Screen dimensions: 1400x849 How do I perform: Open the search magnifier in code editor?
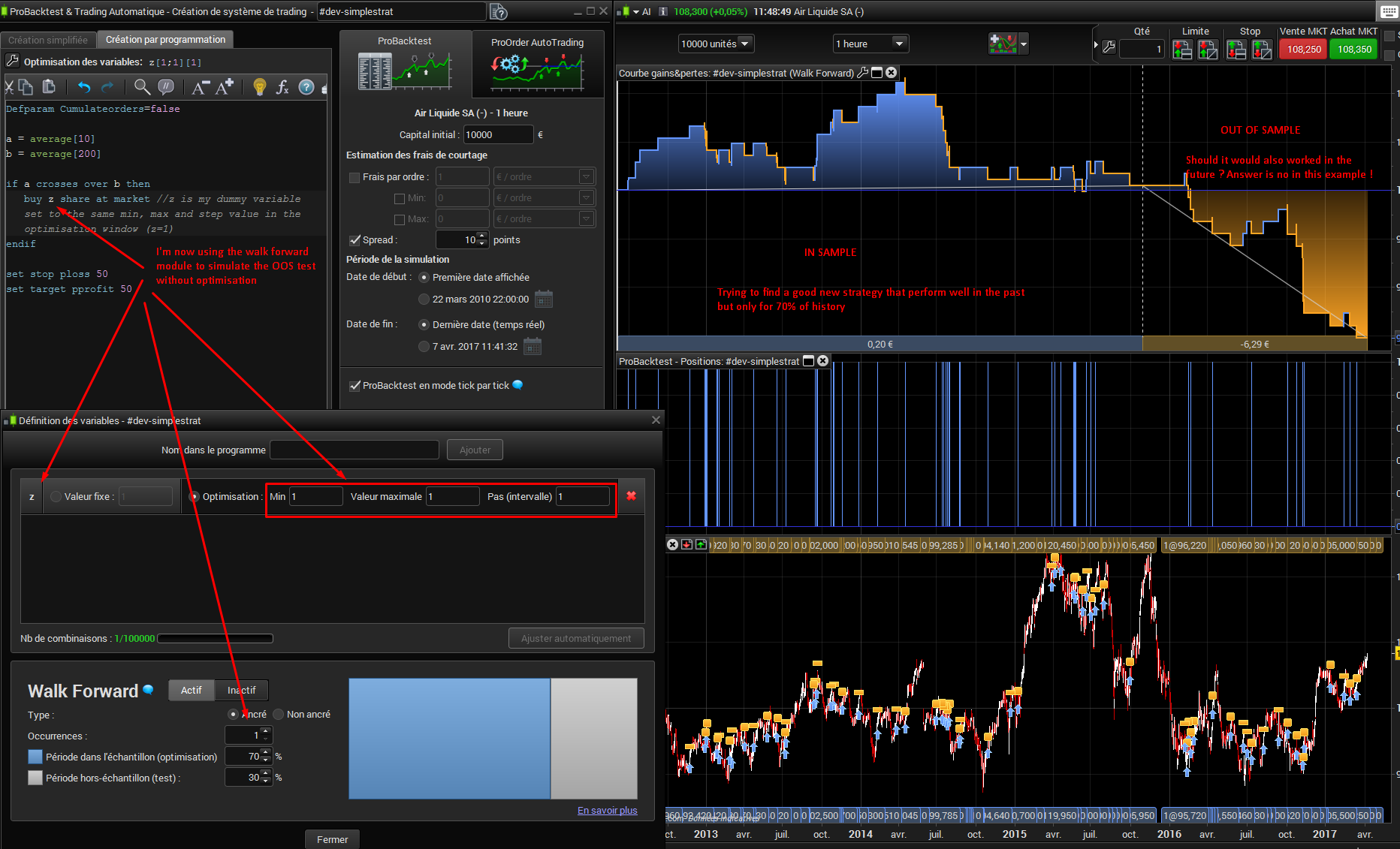tap(141, 87)
